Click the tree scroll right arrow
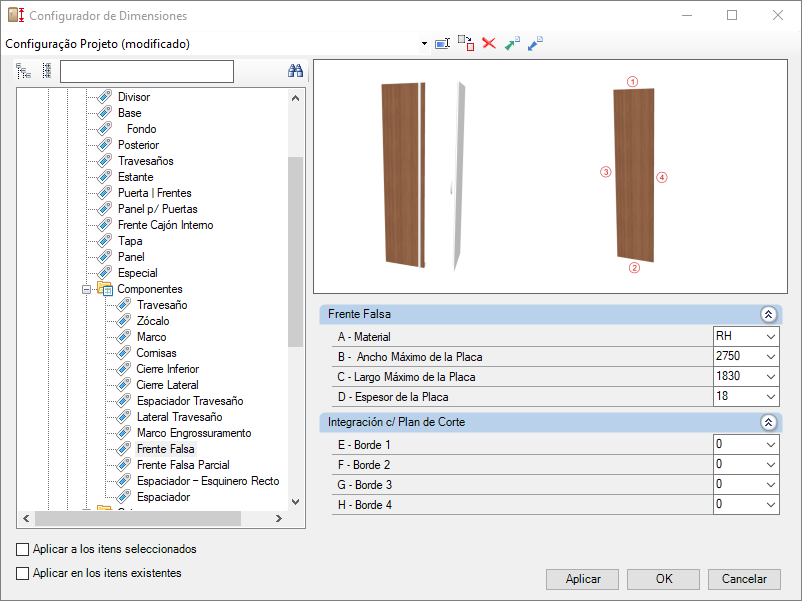The image size is (802, 601). click(x=279, y=519)
